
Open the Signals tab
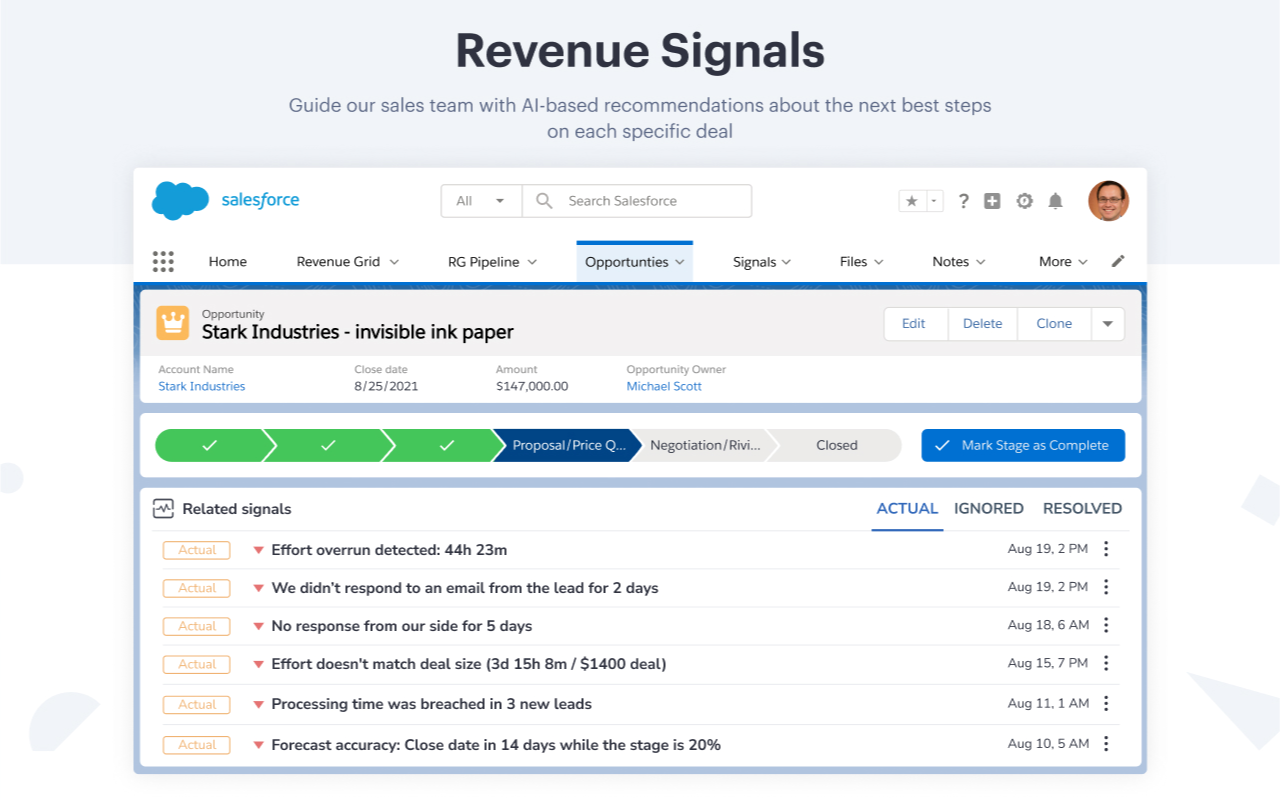(x=754, y=262)
